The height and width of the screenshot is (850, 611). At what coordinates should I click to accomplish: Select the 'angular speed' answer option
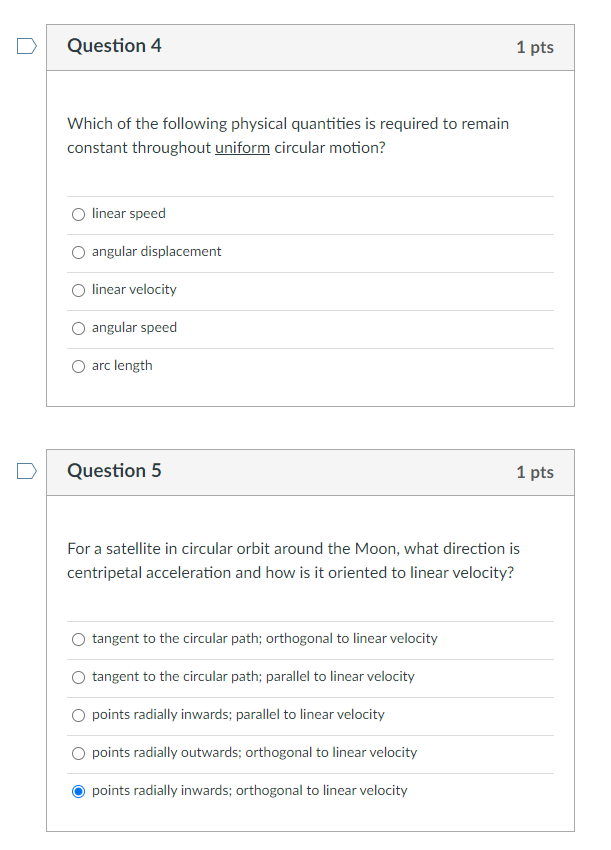[x=78, y=328]
